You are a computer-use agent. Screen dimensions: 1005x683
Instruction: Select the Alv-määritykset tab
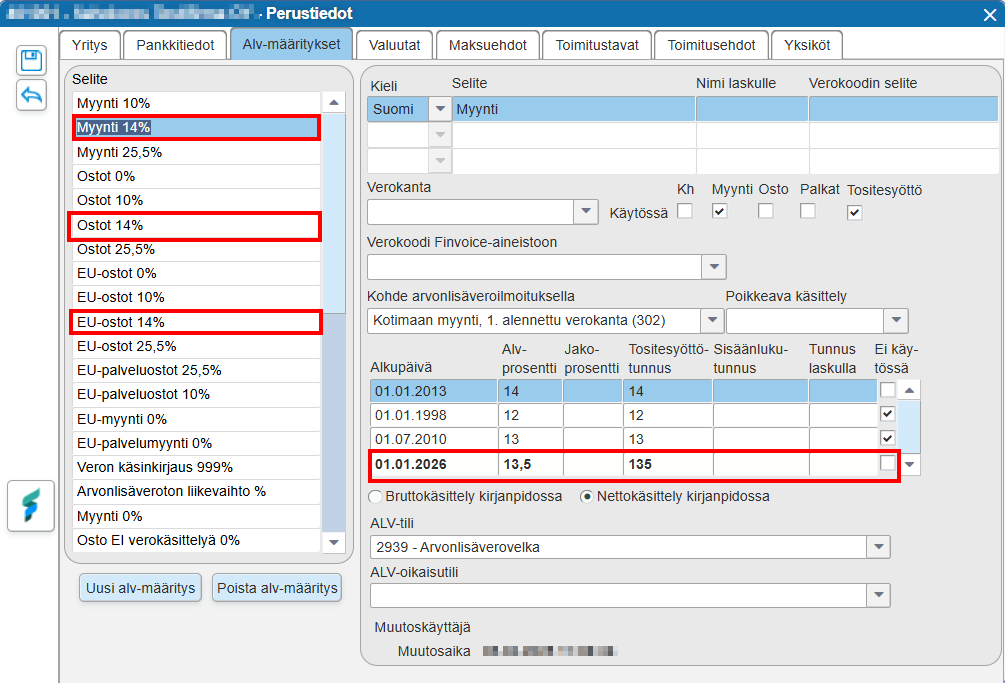tap(292, 44)
